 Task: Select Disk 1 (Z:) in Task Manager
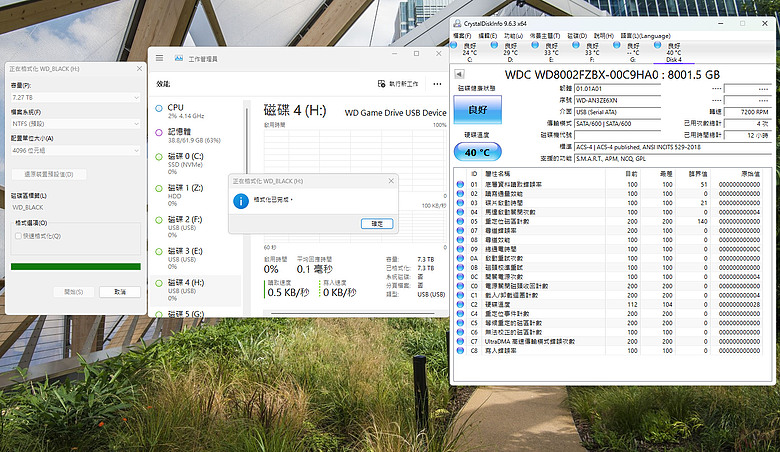coord(195,195)
